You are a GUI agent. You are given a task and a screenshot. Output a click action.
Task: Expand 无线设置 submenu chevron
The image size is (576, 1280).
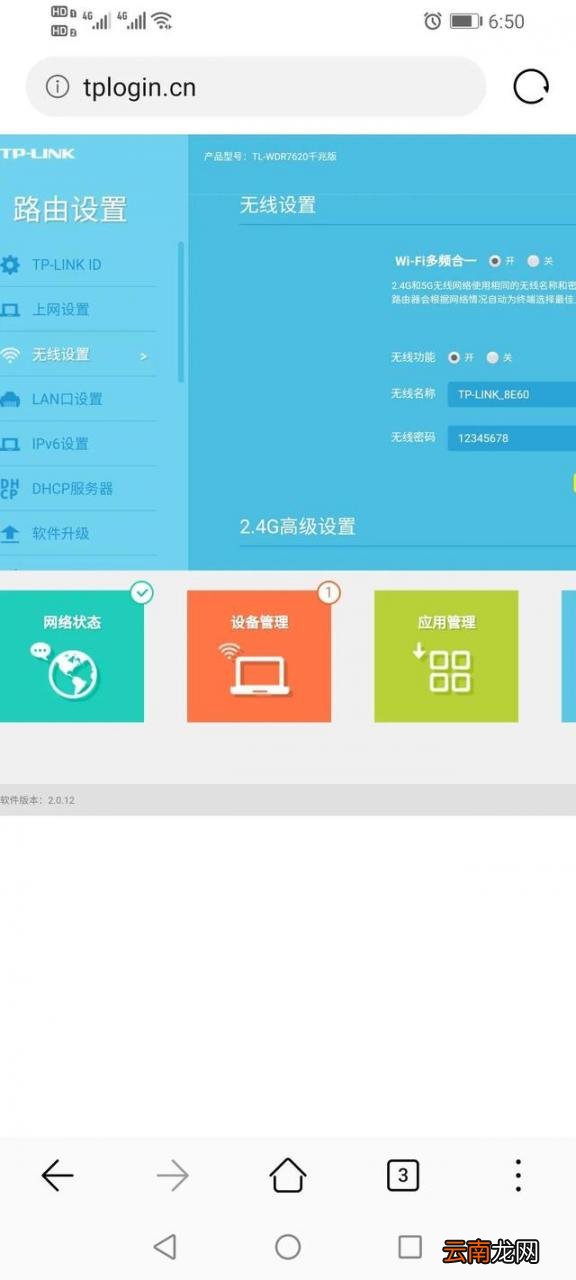[x=144, y=355]
